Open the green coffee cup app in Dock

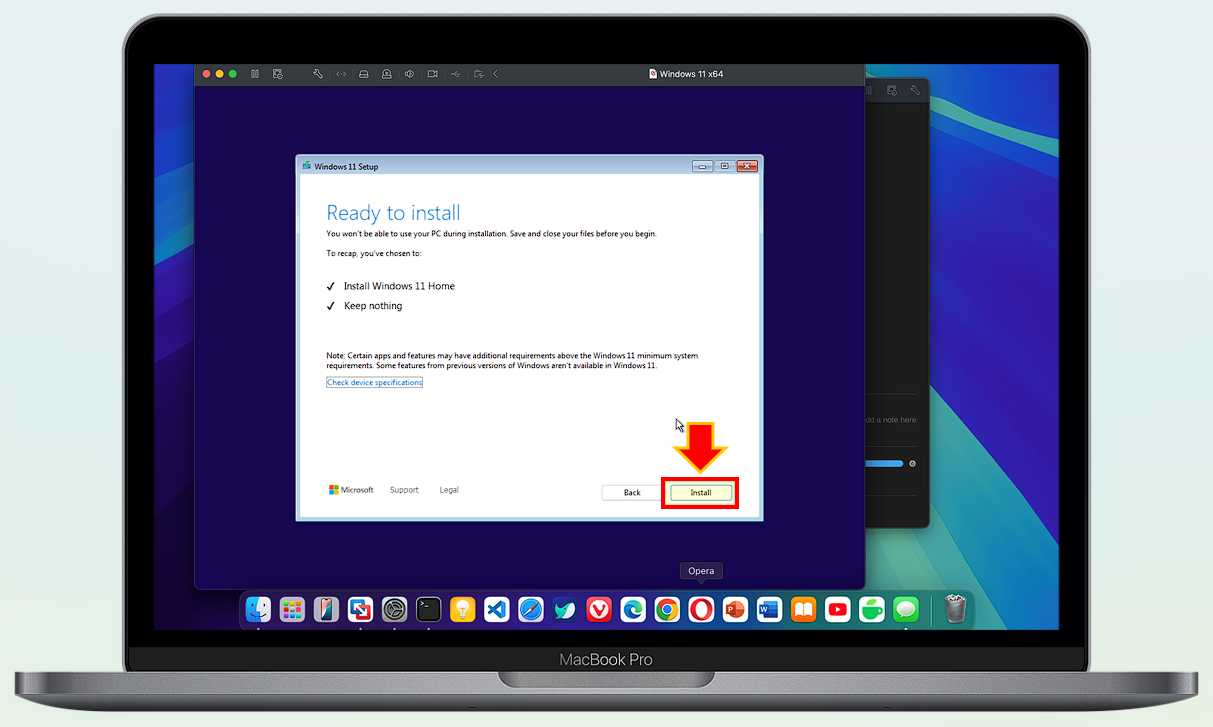click(872, 609)
